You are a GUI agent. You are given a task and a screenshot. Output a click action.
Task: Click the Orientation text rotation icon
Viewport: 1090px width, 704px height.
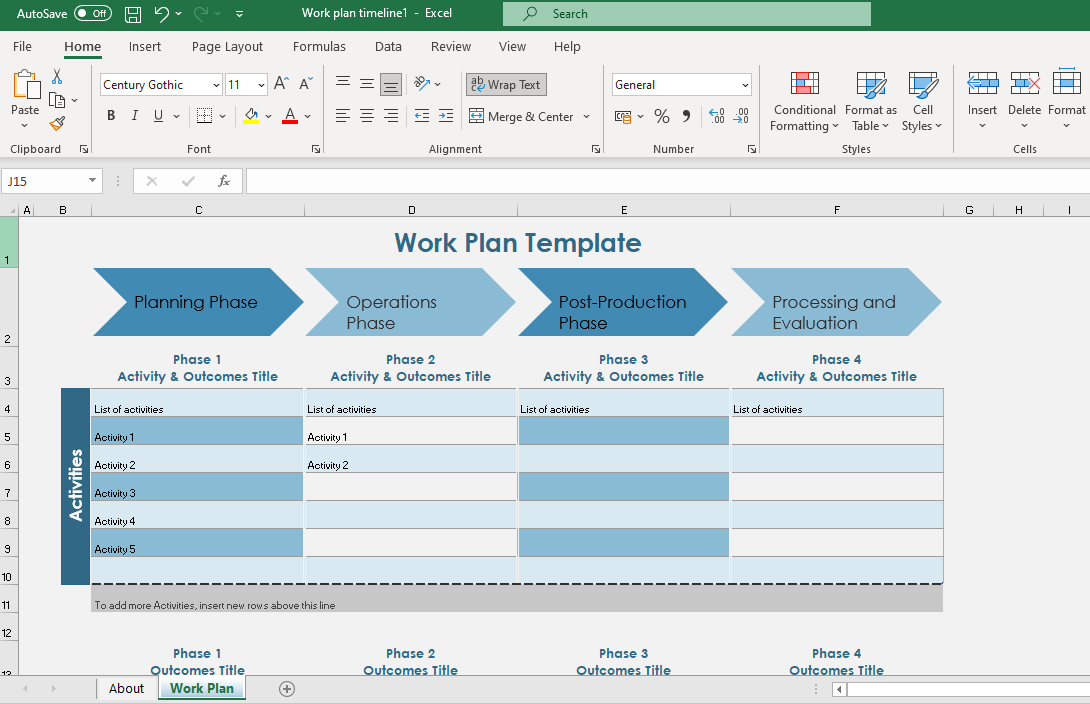pyautogui.click(x=422, y=84)
